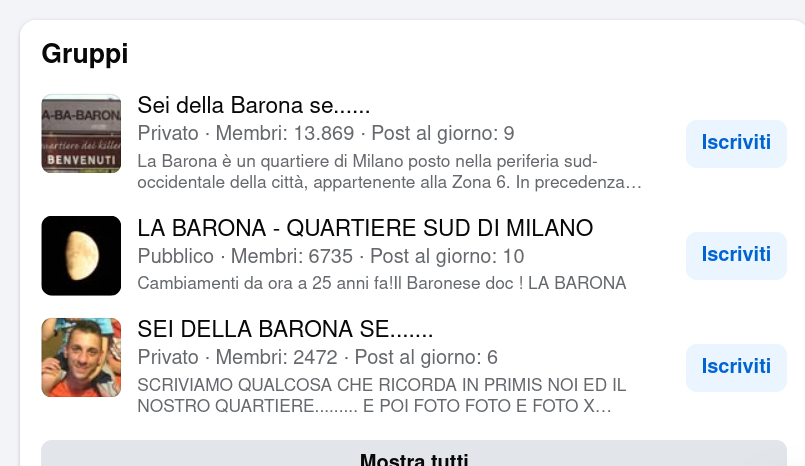Click the "Post al giorno: 9" label
The width and height of the screenshot is (805, 466).
point(443,134)
